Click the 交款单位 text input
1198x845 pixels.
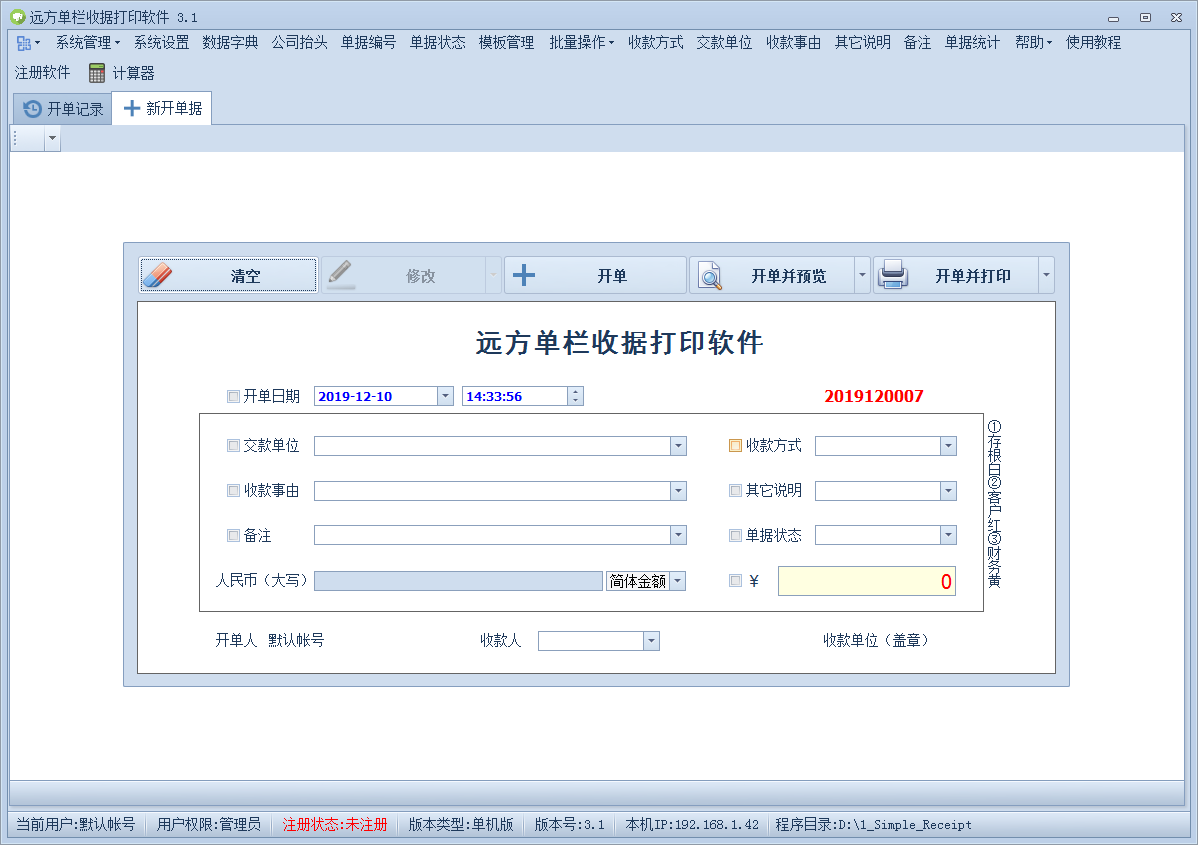[x=492, y=446]
